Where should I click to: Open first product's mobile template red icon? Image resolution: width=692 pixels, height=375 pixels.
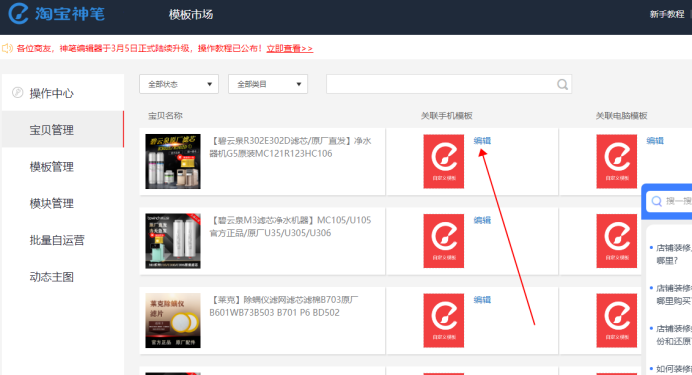[x=444, y=161]
